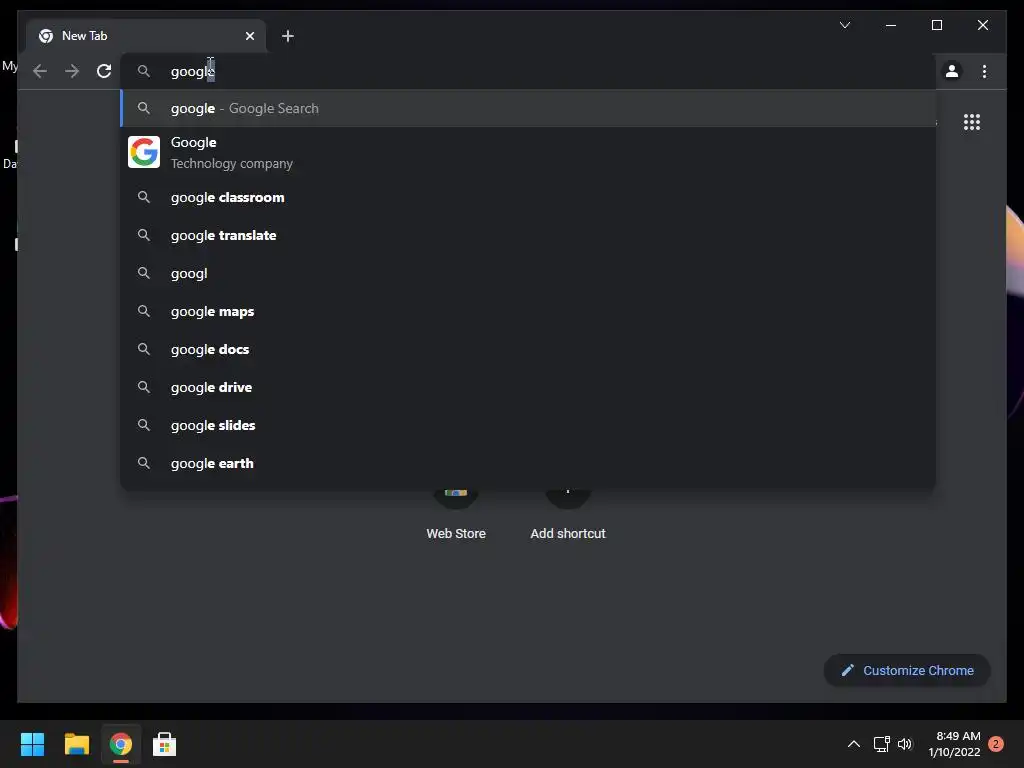Select the google earth suggestion
This screenshot has width=1024, height=768.
point(528,463)
